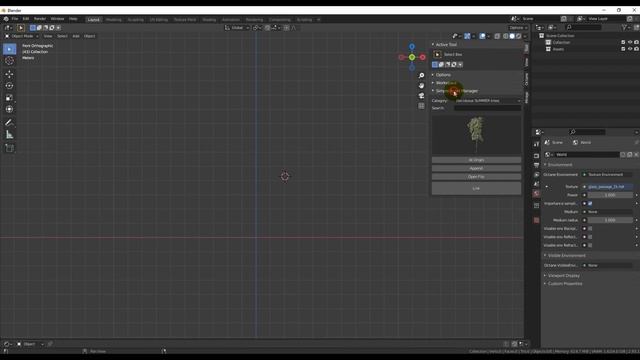The image size is (640, 360).
Task: Open the Category dropdown in asset manager
Action: [x=488, y=100]
